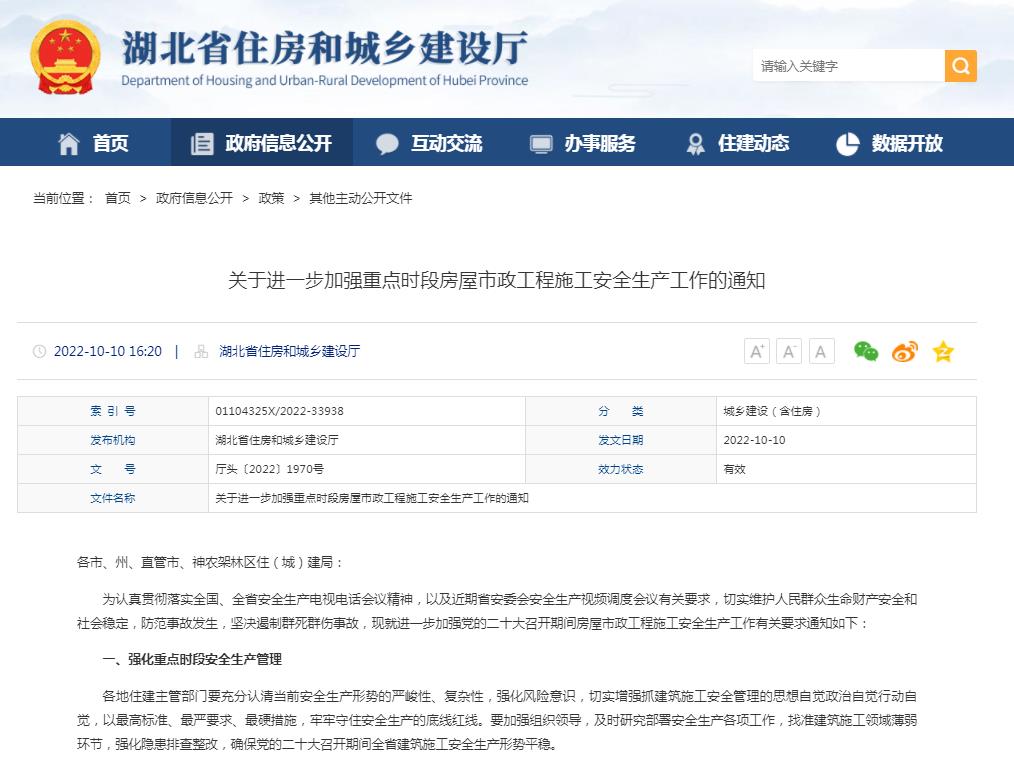The width and height of the screenshot is (1014, 768).
Task: Share the article via the WeChat icon
Action: point(866,351)
